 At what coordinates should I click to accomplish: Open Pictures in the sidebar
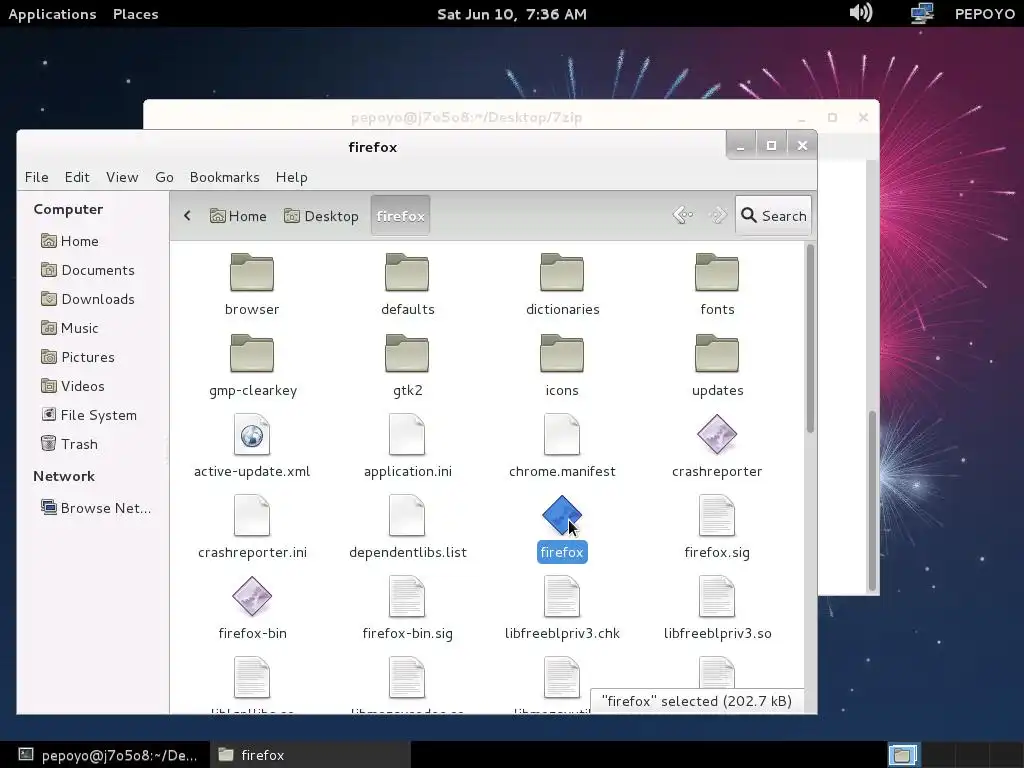coord(78,357)
